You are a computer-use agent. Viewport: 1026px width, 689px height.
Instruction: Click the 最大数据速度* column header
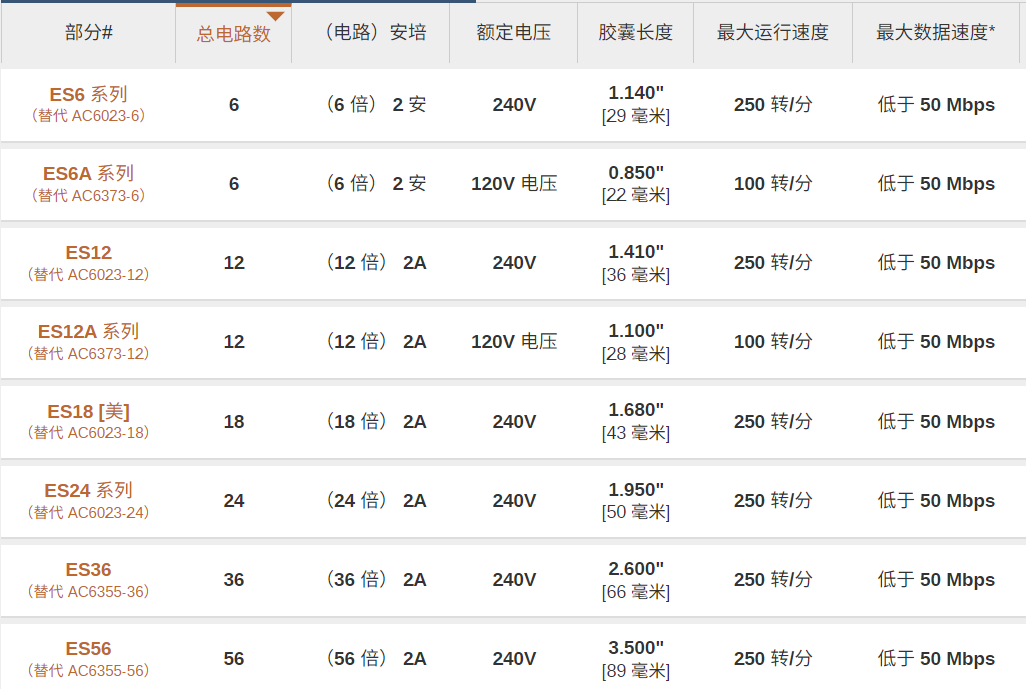click(936, 32)
